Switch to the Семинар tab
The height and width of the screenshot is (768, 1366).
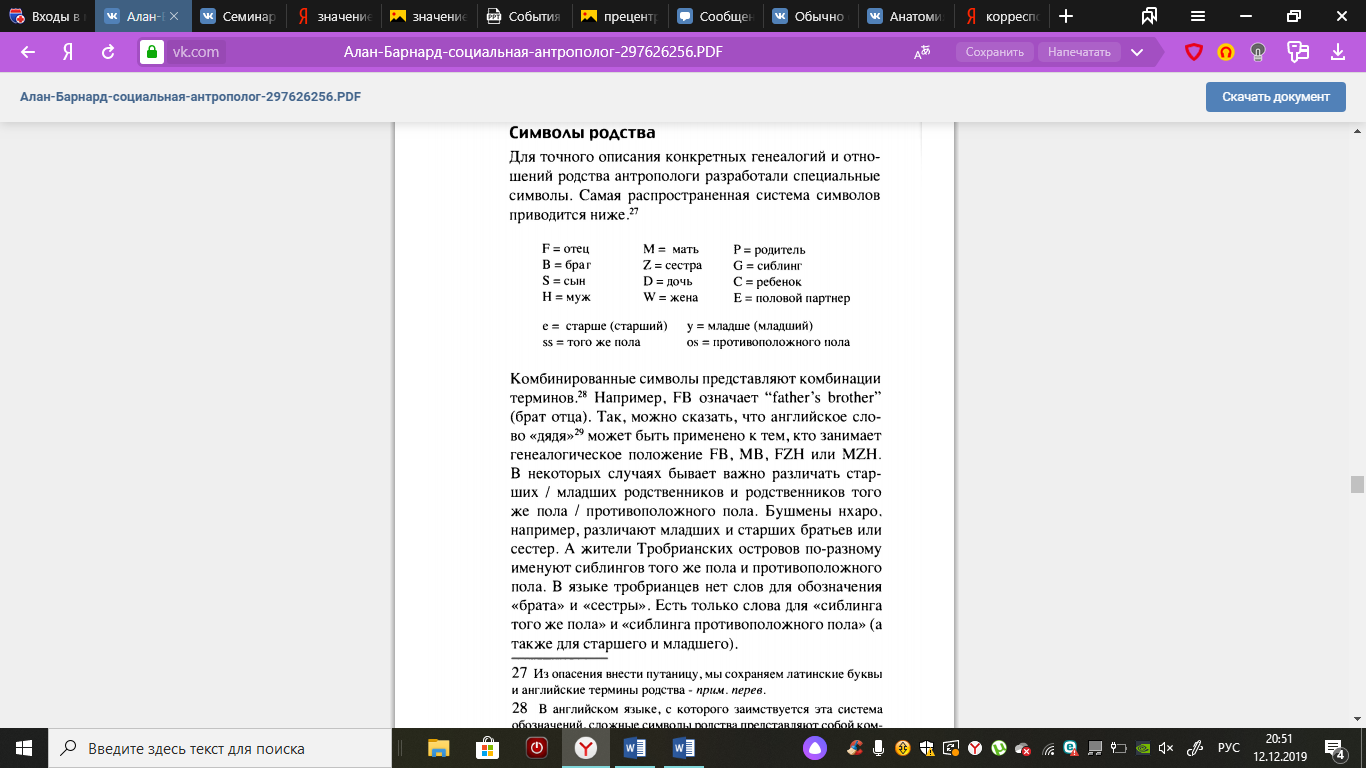click(237, 16)
